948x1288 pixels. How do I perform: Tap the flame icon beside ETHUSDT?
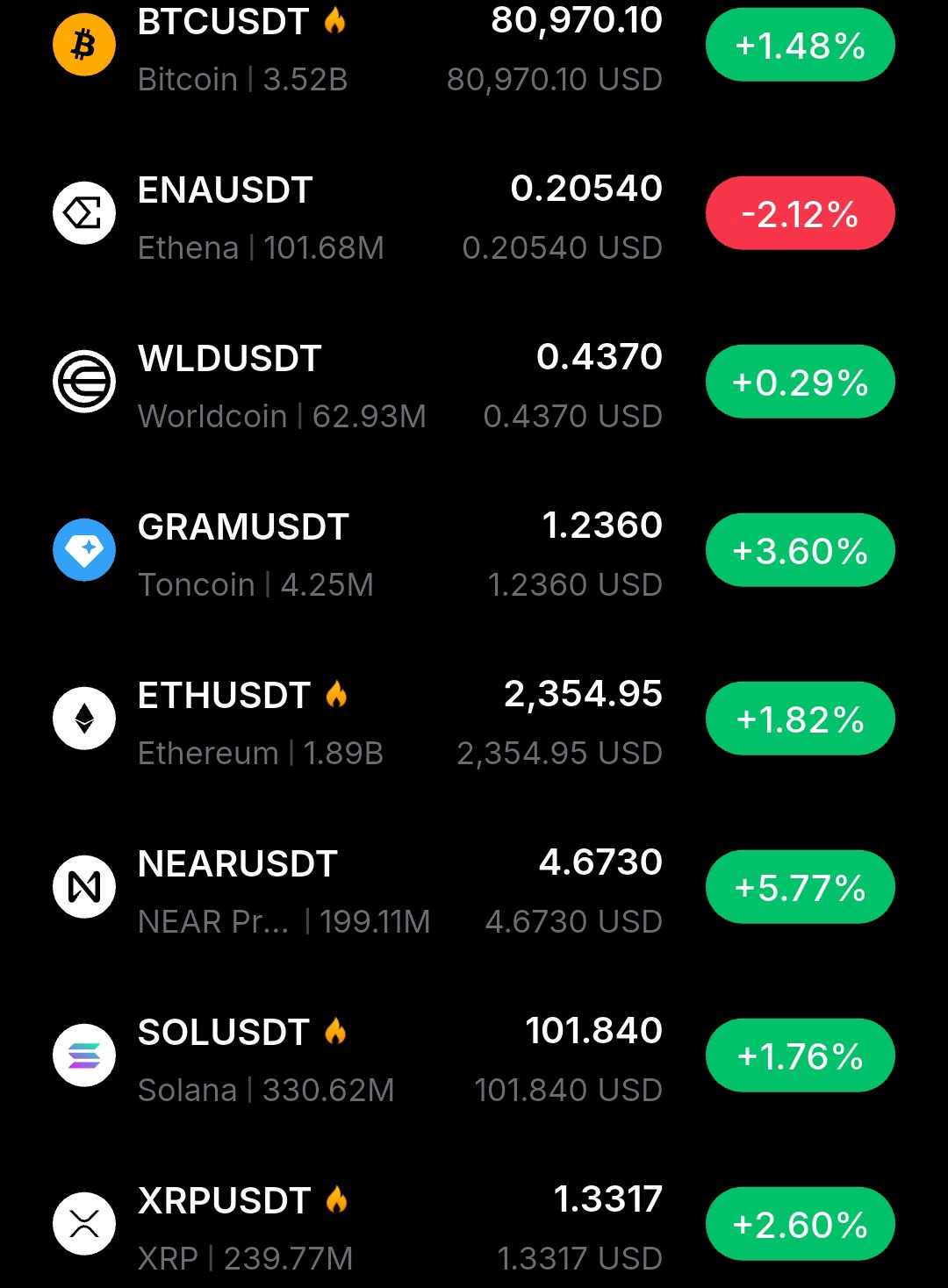(x=336, y=694)
